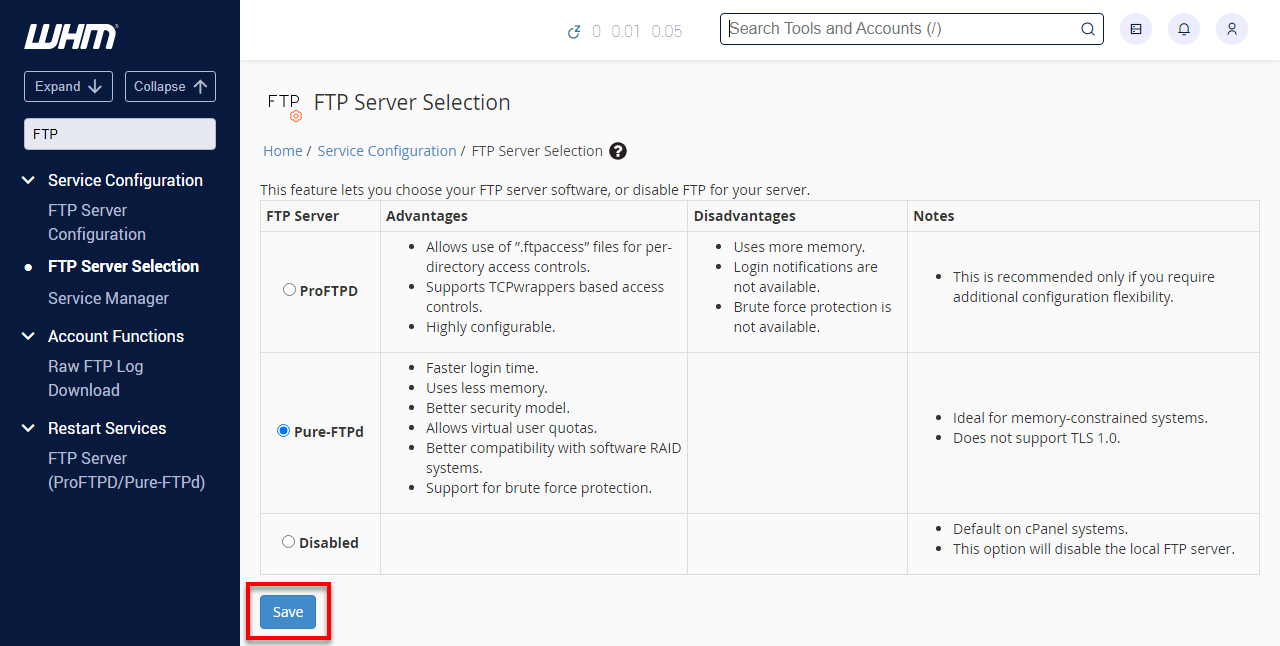1280x646 pixels.
Task: Select the Pure-FTPd radio button
Action: tap(283, 431)
